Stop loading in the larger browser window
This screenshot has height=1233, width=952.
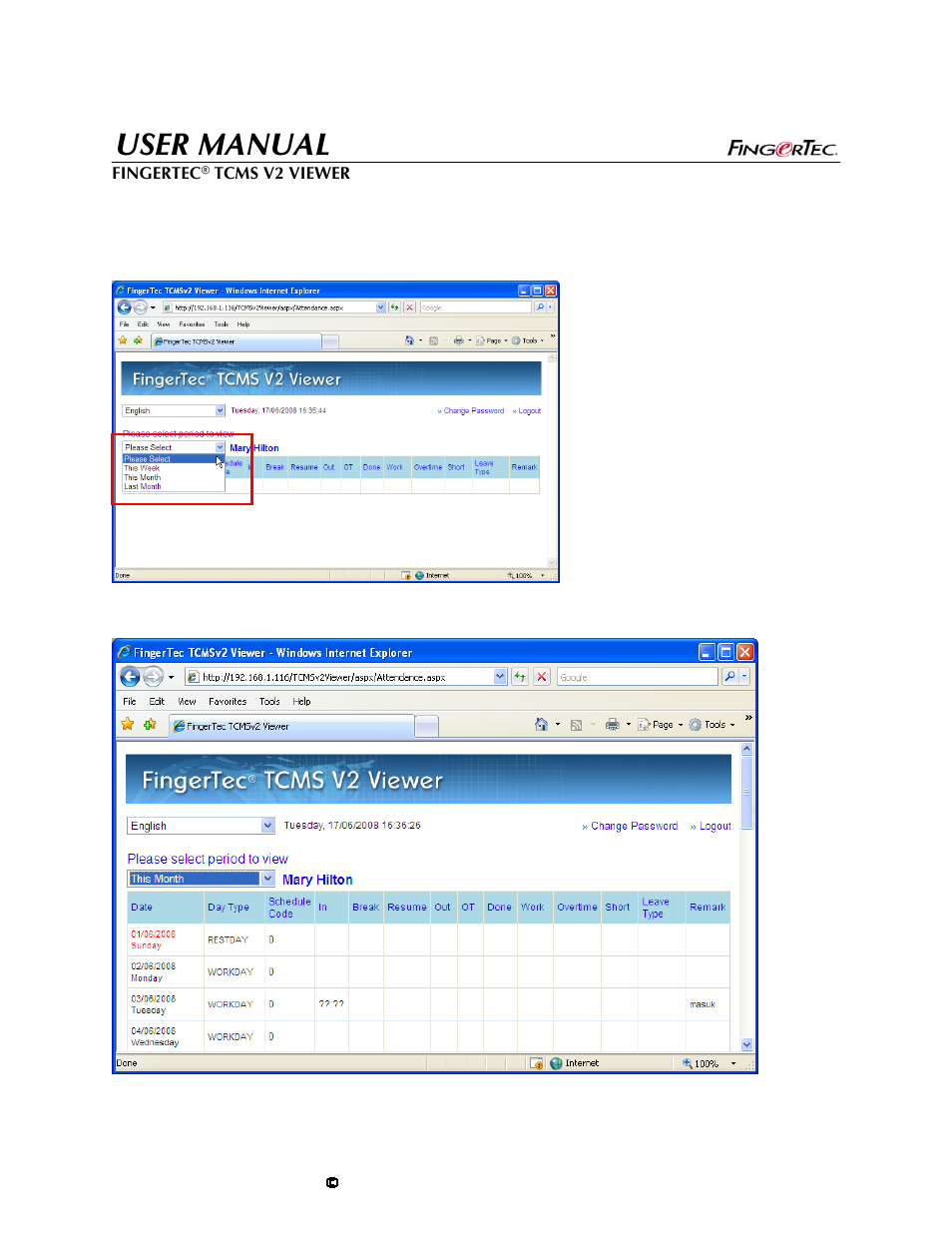coord(542,677)
